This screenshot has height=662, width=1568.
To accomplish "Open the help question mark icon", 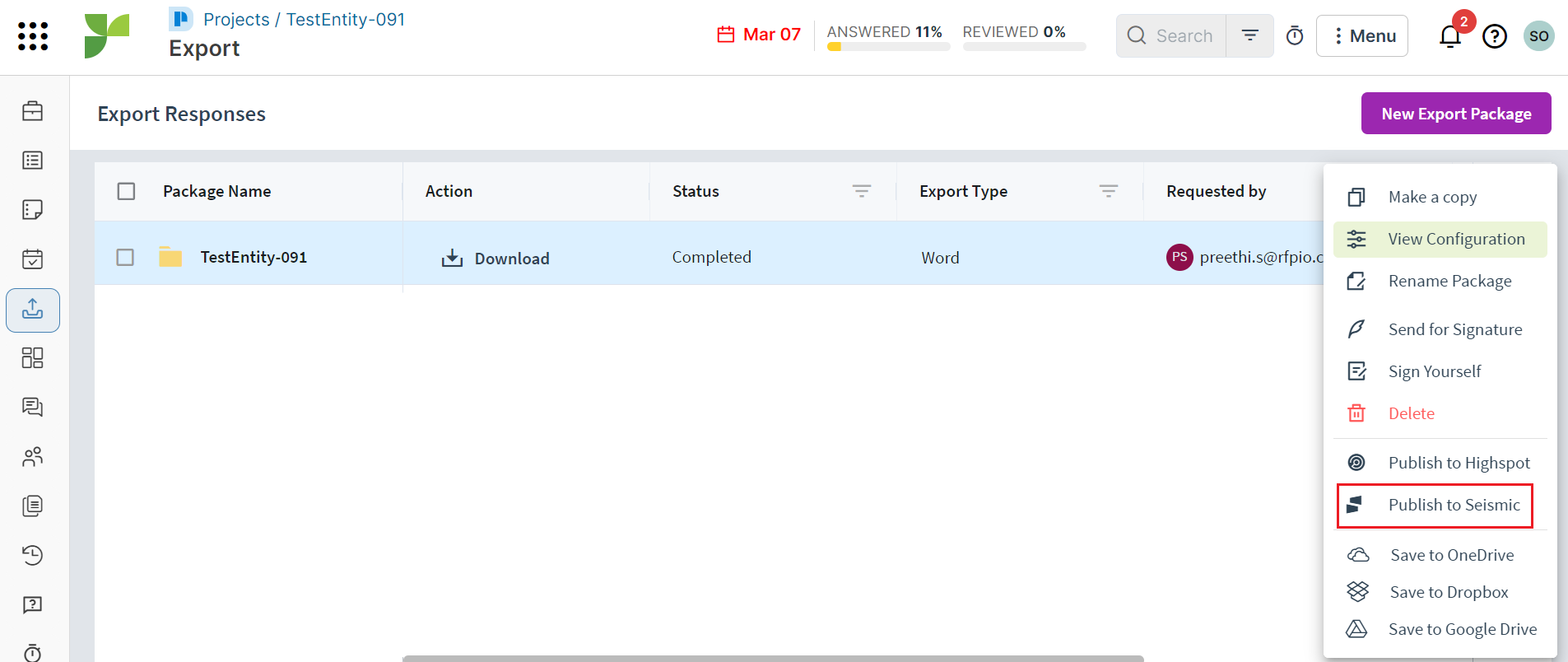I will [x=1495, y=36].
